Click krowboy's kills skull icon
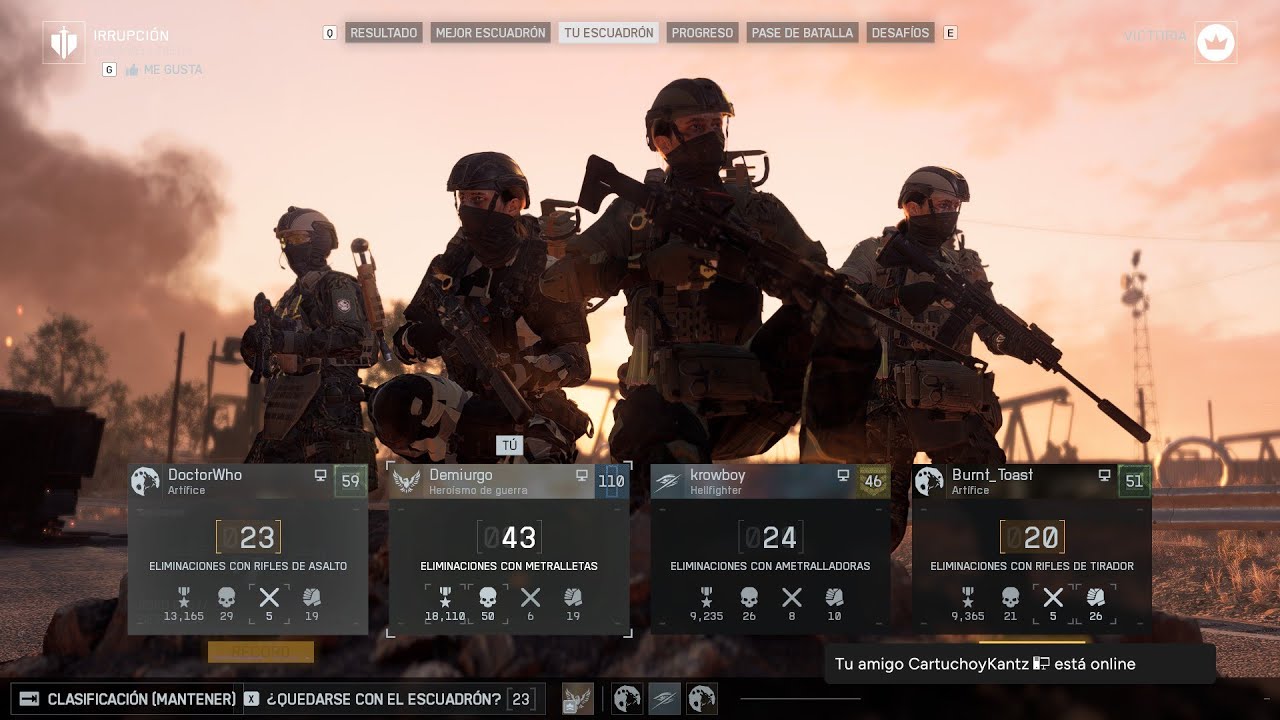 point(749,597)
